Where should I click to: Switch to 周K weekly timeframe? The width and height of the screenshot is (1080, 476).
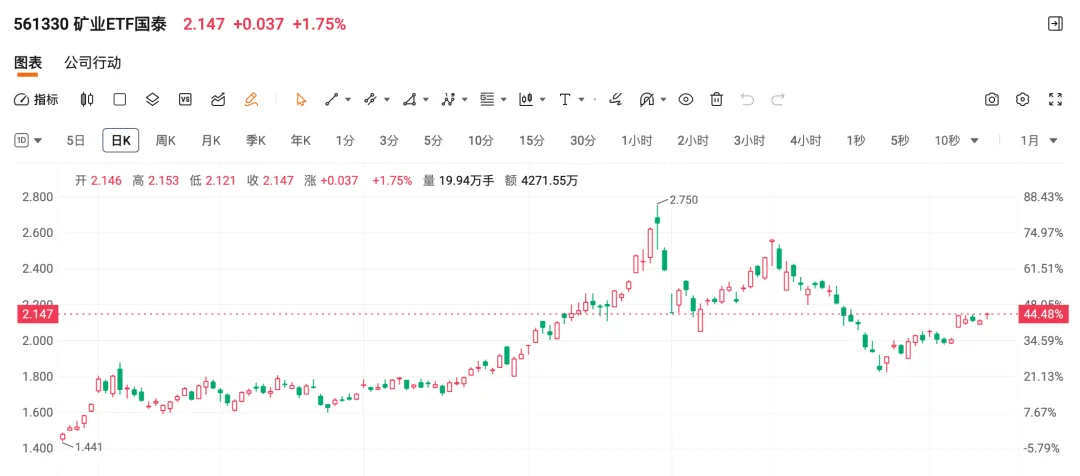coord(165,141)
